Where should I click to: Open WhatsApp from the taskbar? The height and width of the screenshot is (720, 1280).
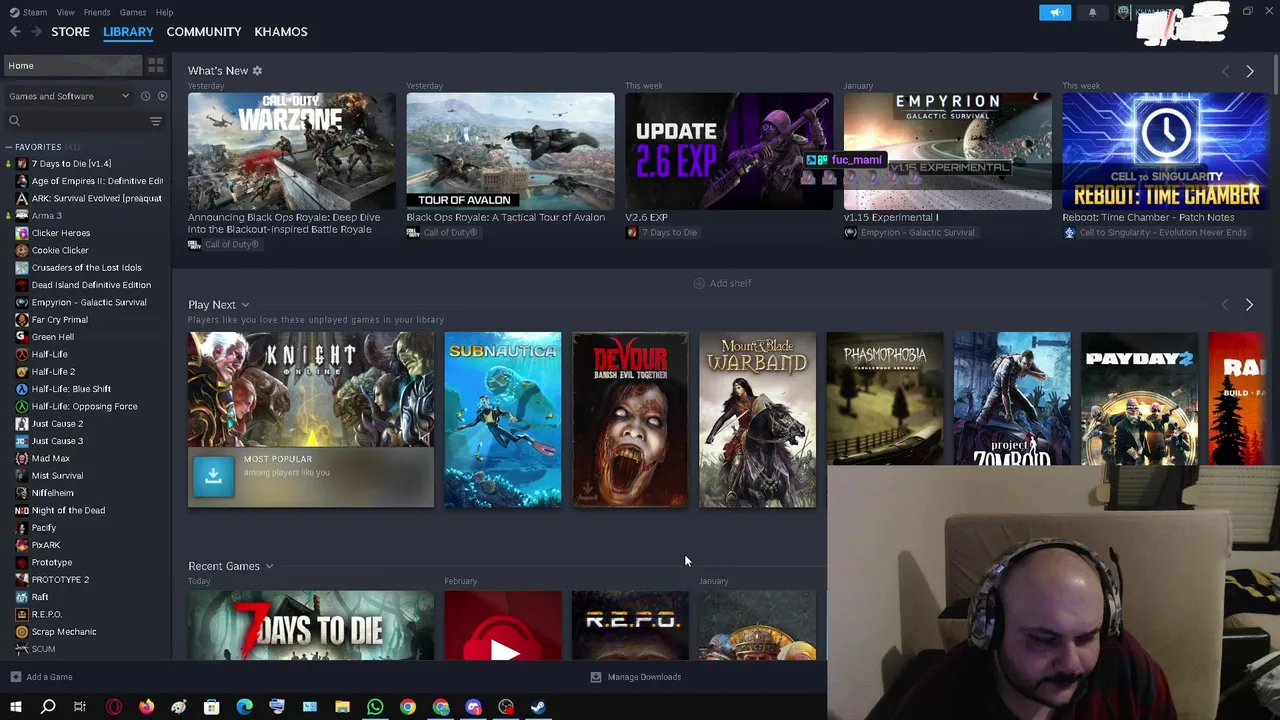tap(375, 707)
